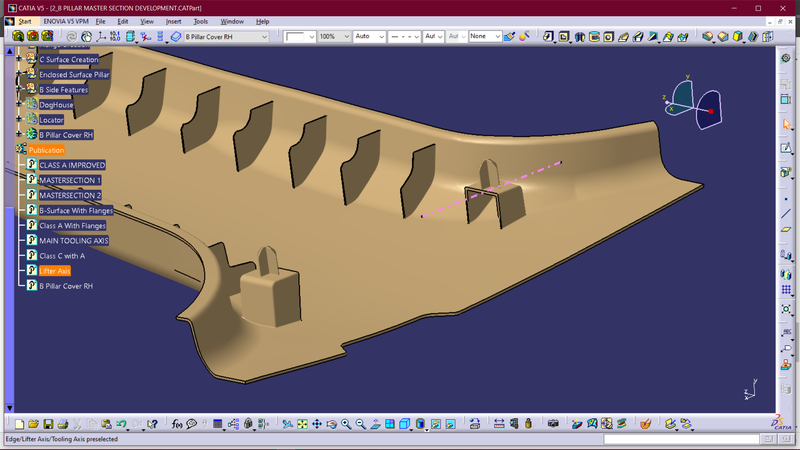
Task: Toggle the Work on Support grid icon
Action: (x=786, y=290)
